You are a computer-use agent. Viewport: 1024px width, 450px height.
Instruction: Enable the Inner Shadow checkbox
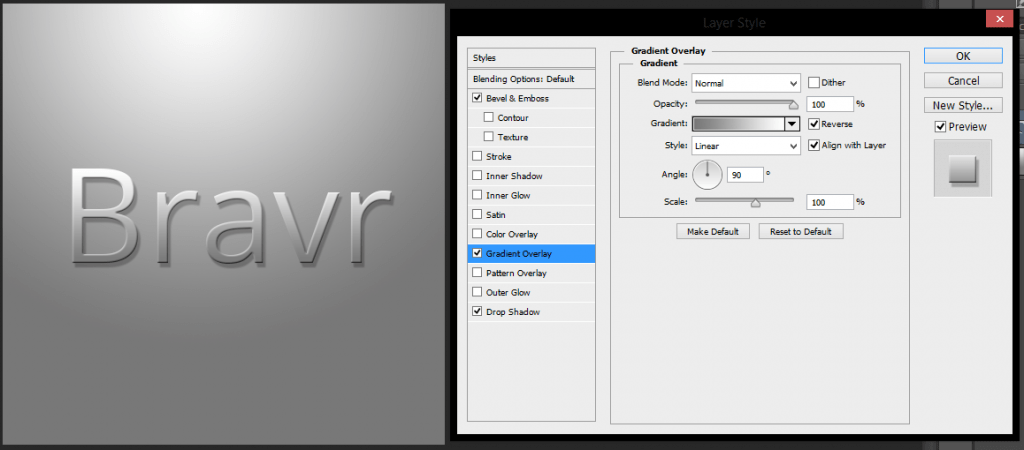477,176
